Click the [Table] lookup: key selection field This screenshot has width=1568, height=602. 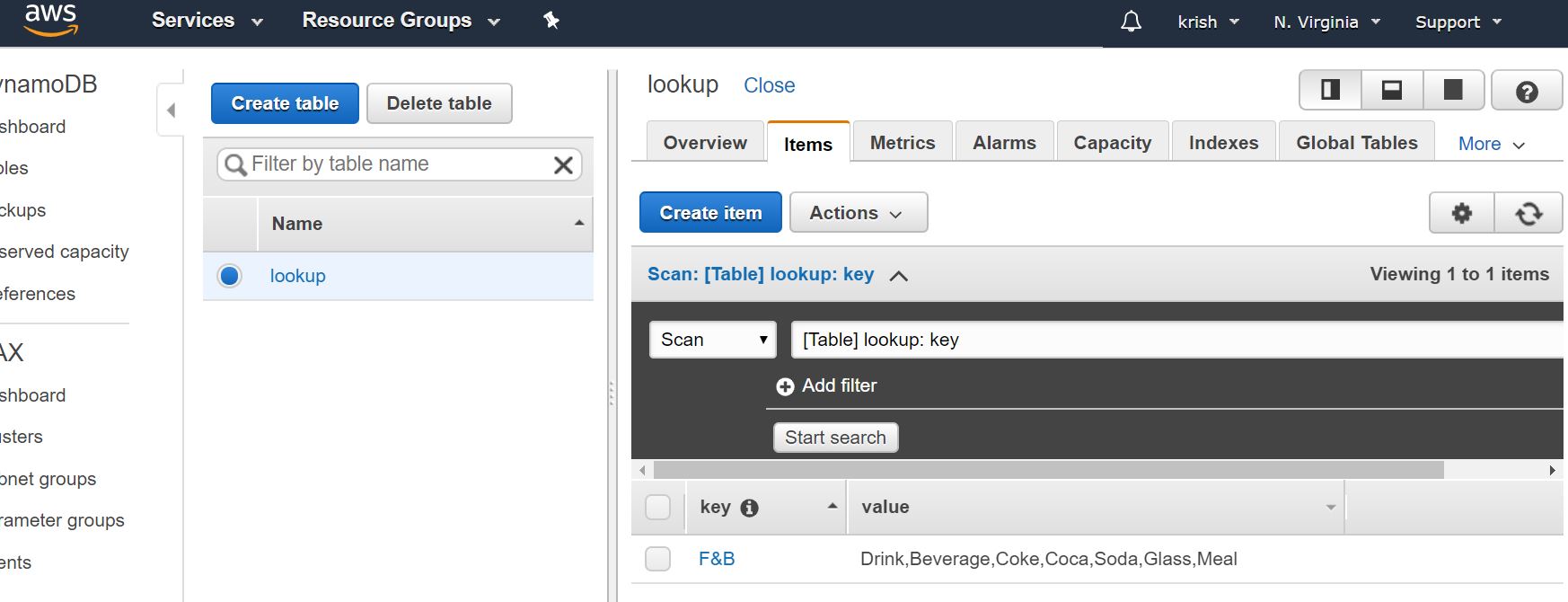click(1177, 340)
